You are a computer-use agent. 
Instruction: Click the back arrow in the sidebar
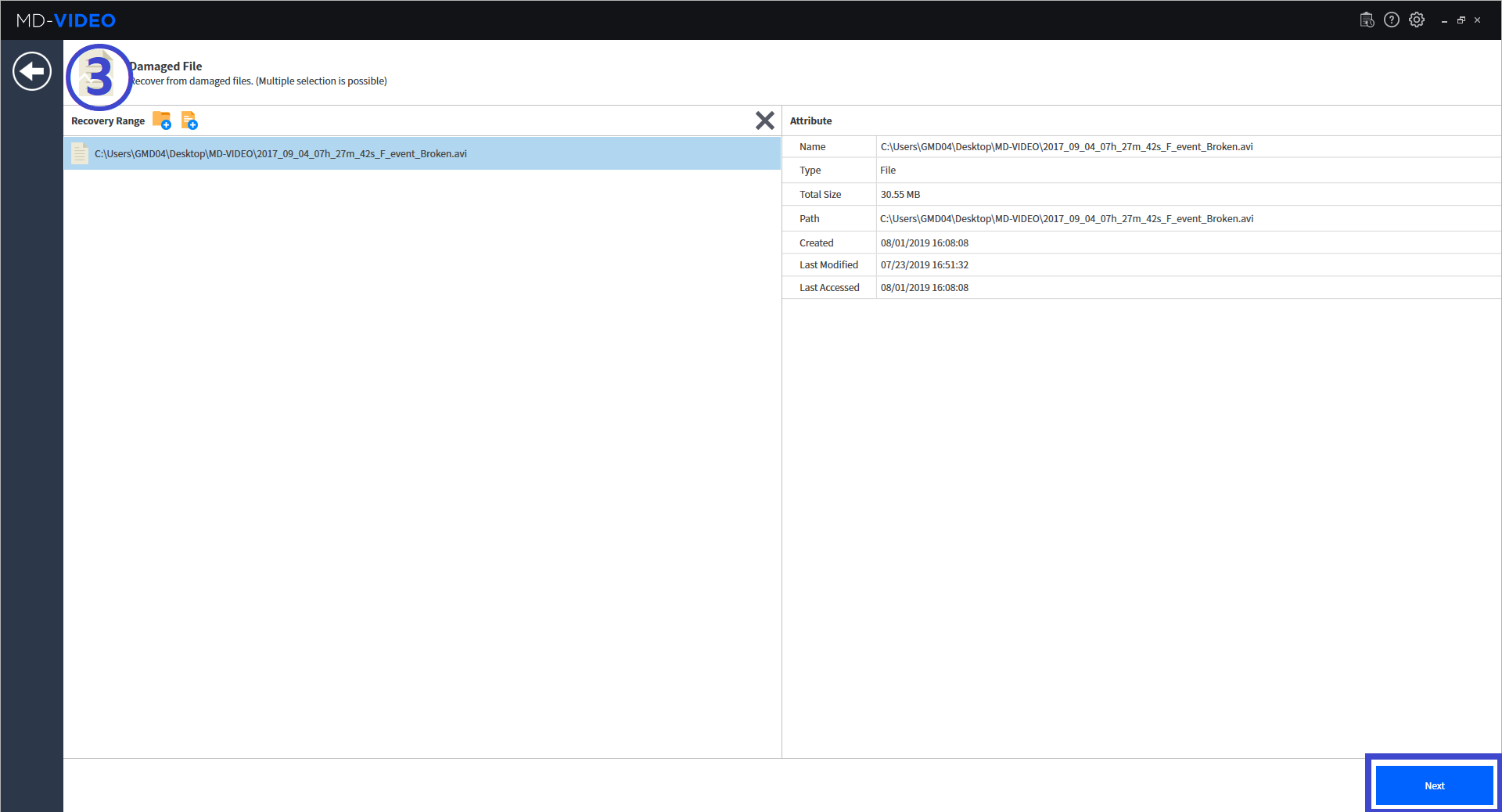31,70
